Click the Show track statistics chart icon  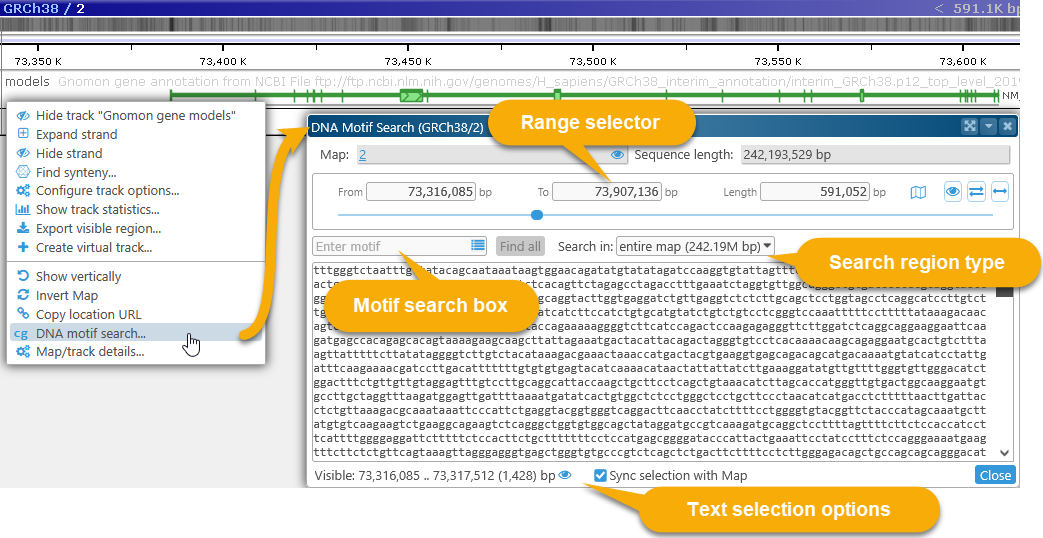tap(23, 210)
